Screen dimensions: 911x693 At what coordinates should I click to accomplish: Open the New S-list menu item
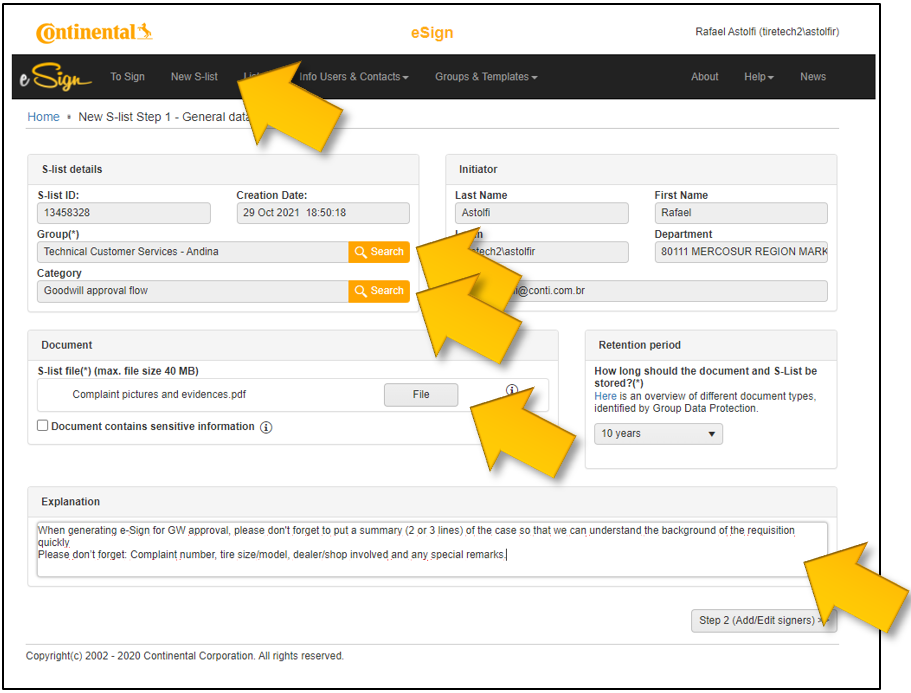(x=194, y=77)
